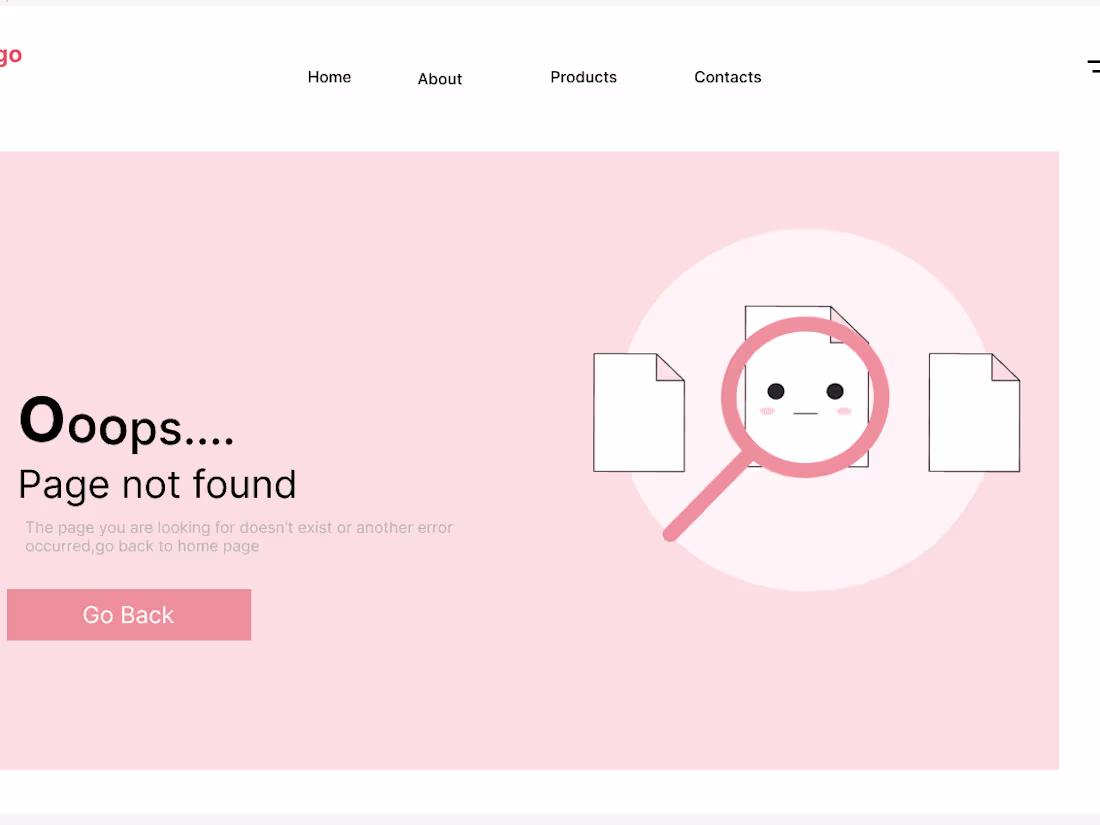Viewport: 1100px width, 825px height.
Task: Open the About link
Action: tap(440, 79)
